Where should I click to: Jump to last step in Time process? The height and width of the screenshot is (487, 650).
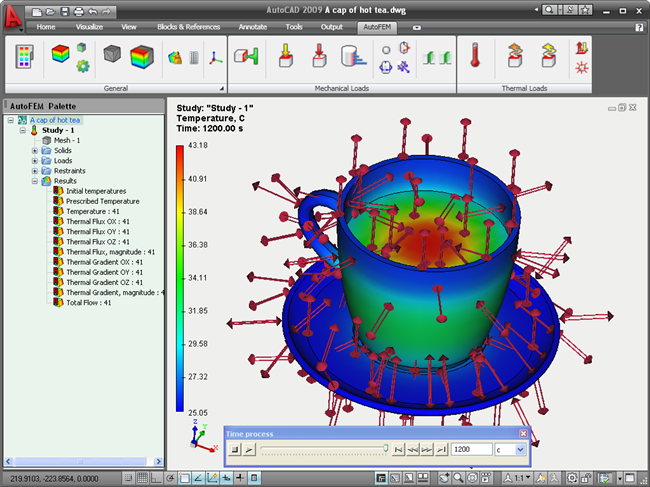[x=441, y=449]
